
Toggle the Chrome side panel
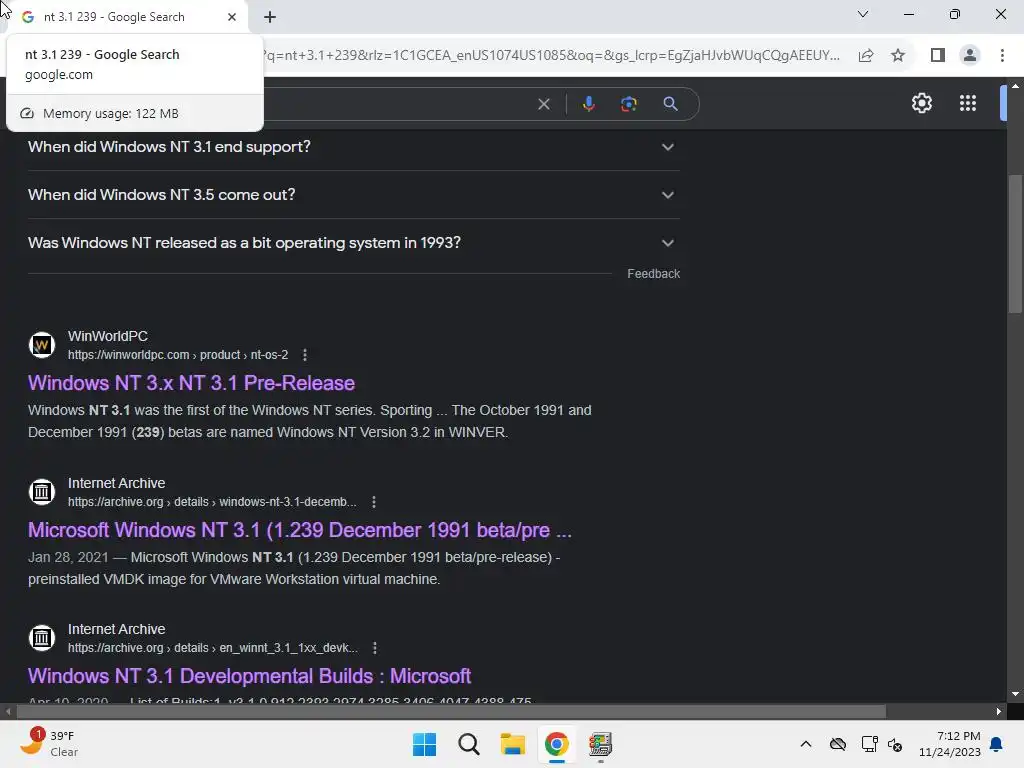pyautogui.click(x=938, y=56)
